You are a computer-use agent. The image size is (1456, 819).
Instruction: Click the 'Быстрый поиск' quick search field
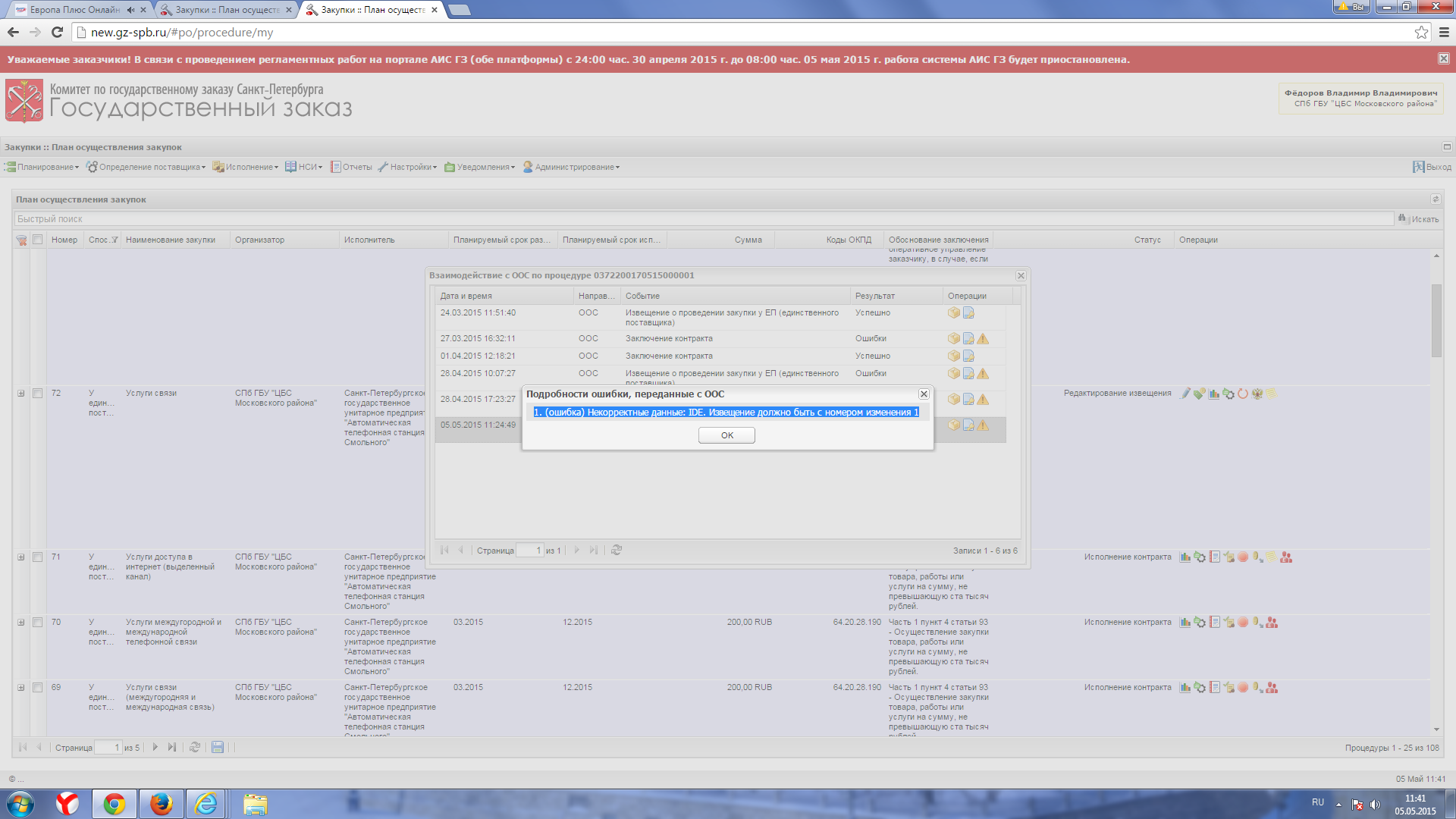click(x=704, y=219)
